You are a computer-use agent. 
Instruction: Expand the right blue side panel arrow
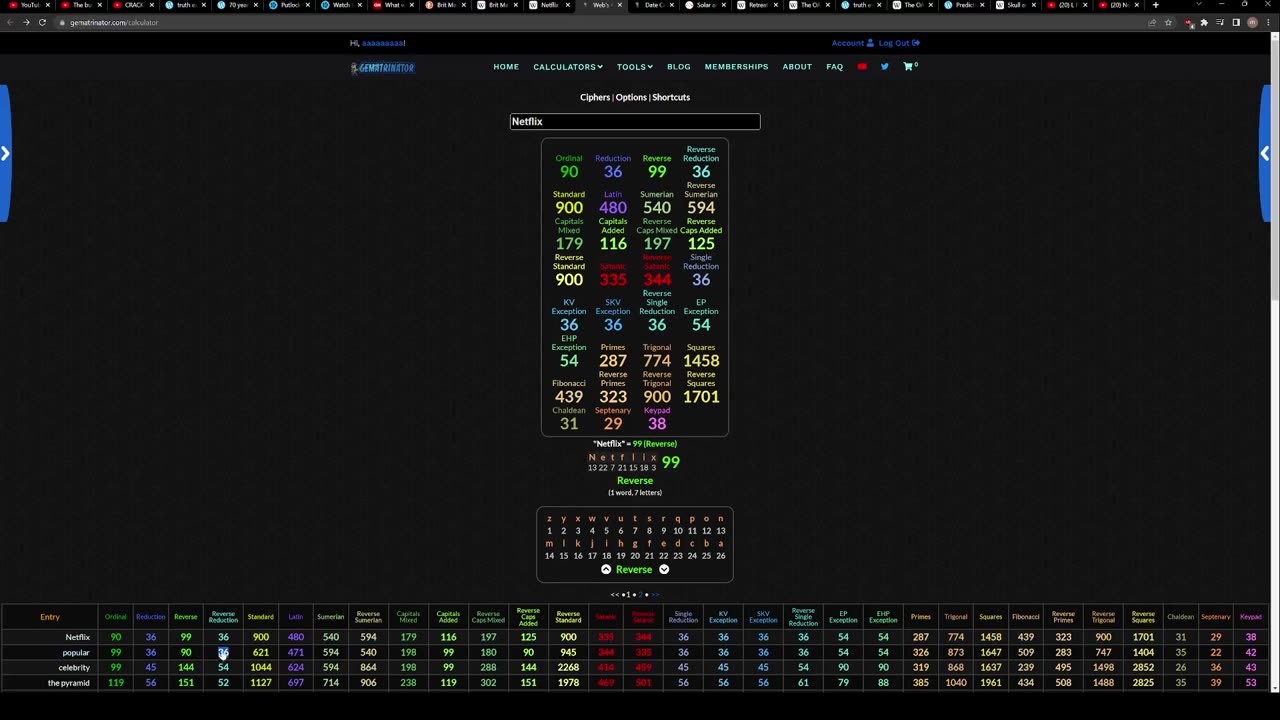(1265, 154)
